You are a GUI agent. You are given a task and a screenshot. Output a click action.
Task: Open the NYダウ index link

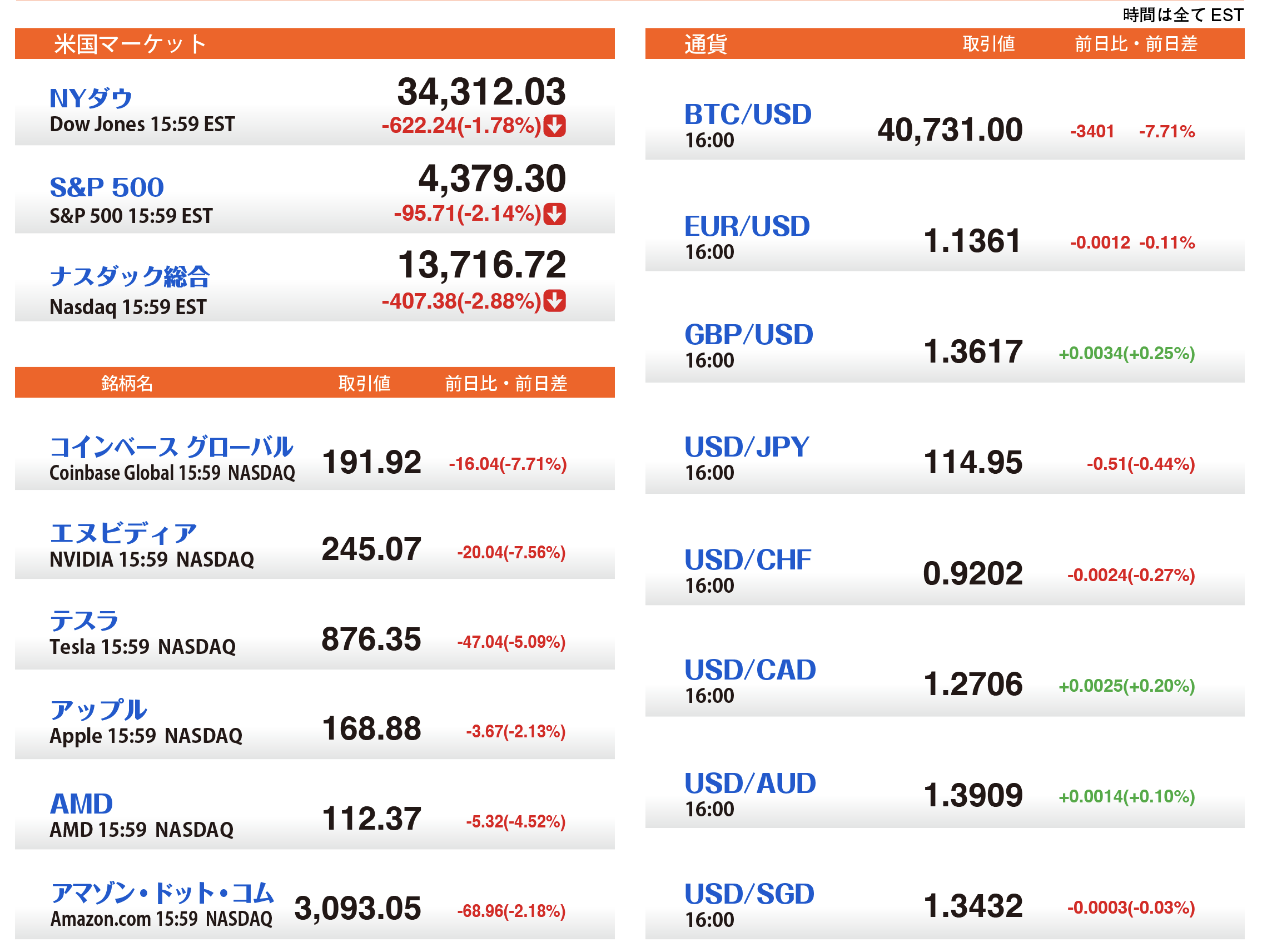[x=91, y=98]
